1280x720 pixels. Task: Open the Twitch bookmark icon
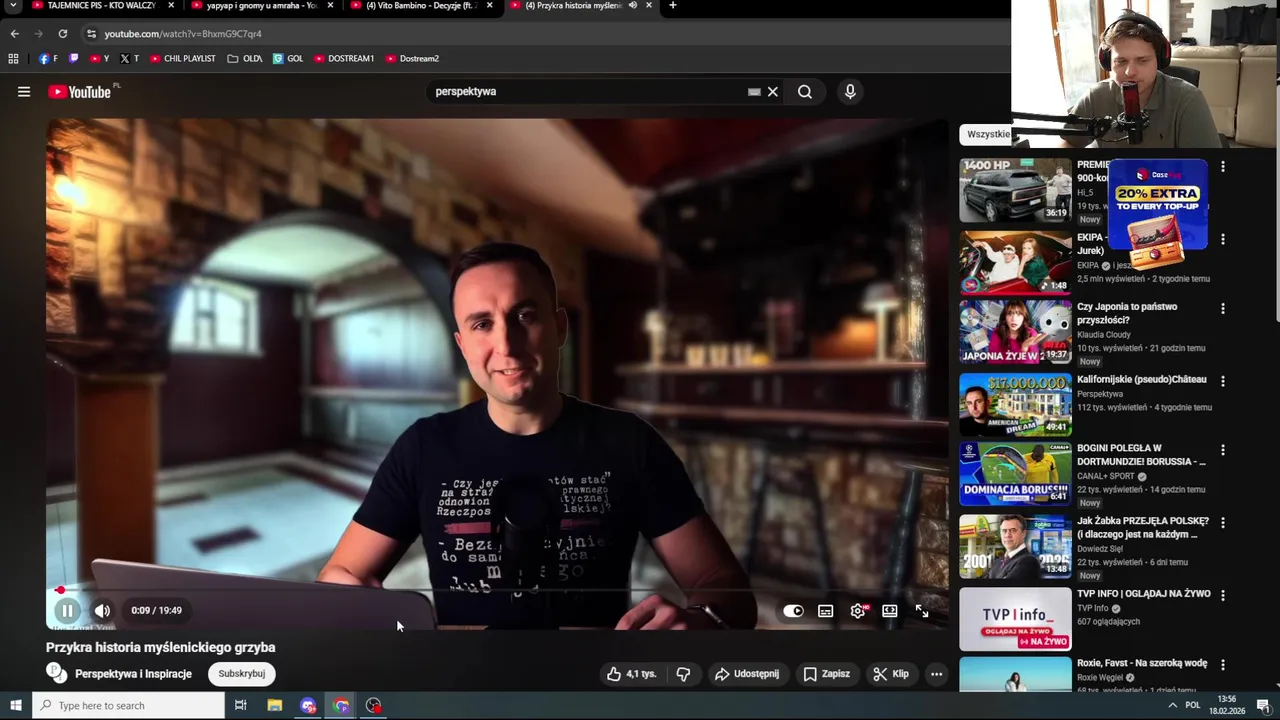[x=73, y=59]
